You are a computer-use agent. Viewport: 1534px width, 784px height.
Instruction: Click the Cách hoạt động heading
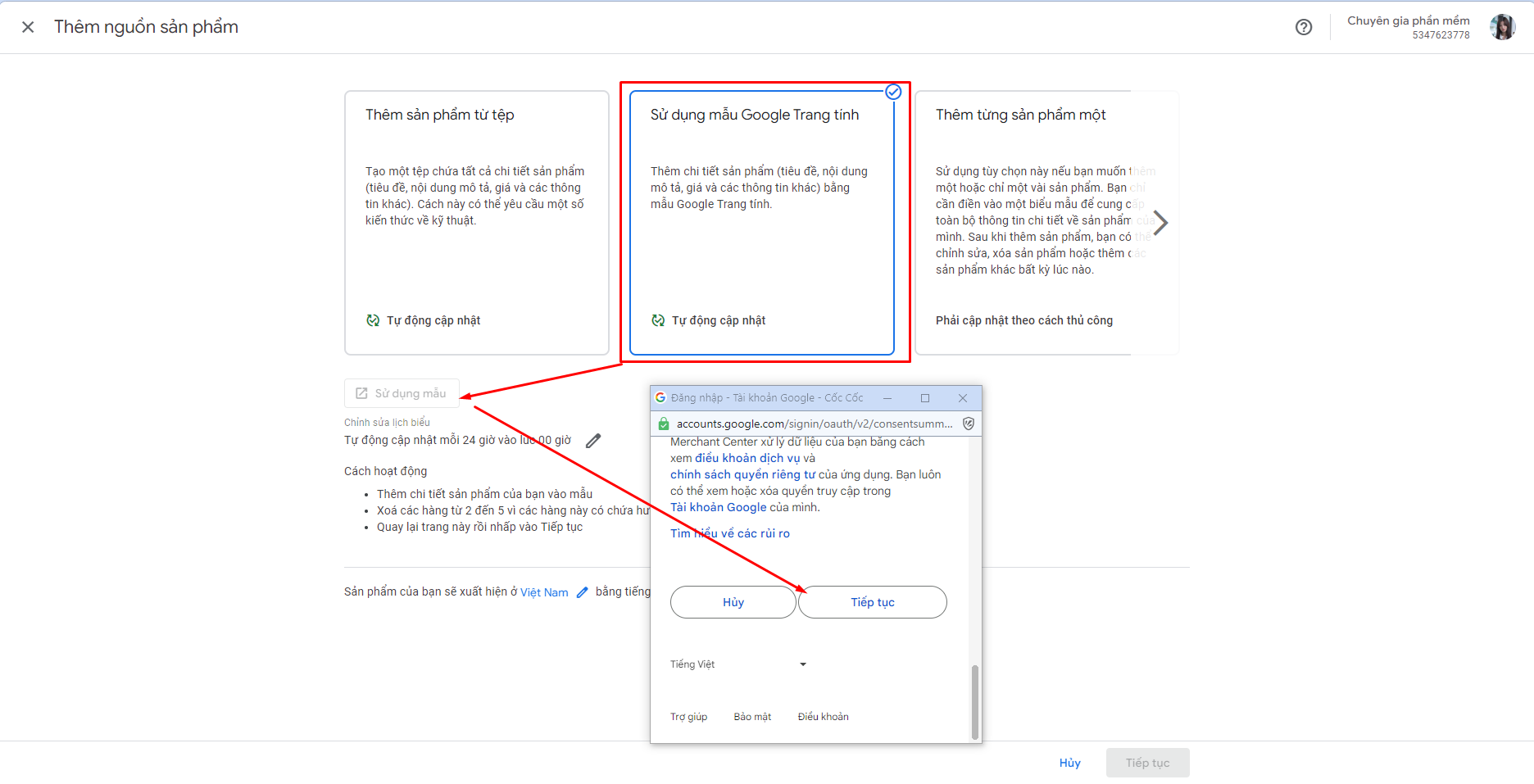click(385, 471)
